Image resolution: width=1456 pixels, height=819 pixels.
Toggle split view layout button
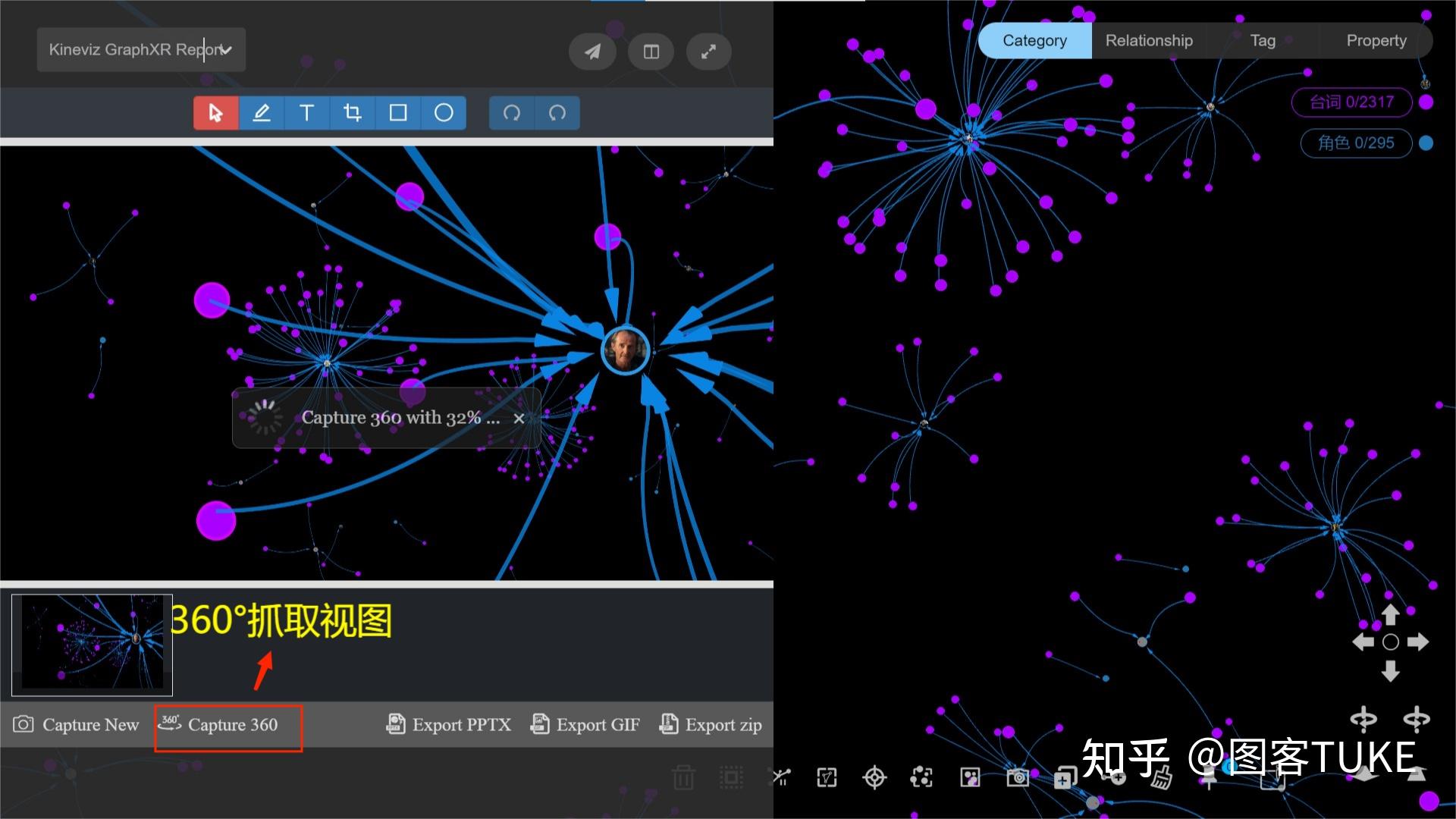coord(651,52)
